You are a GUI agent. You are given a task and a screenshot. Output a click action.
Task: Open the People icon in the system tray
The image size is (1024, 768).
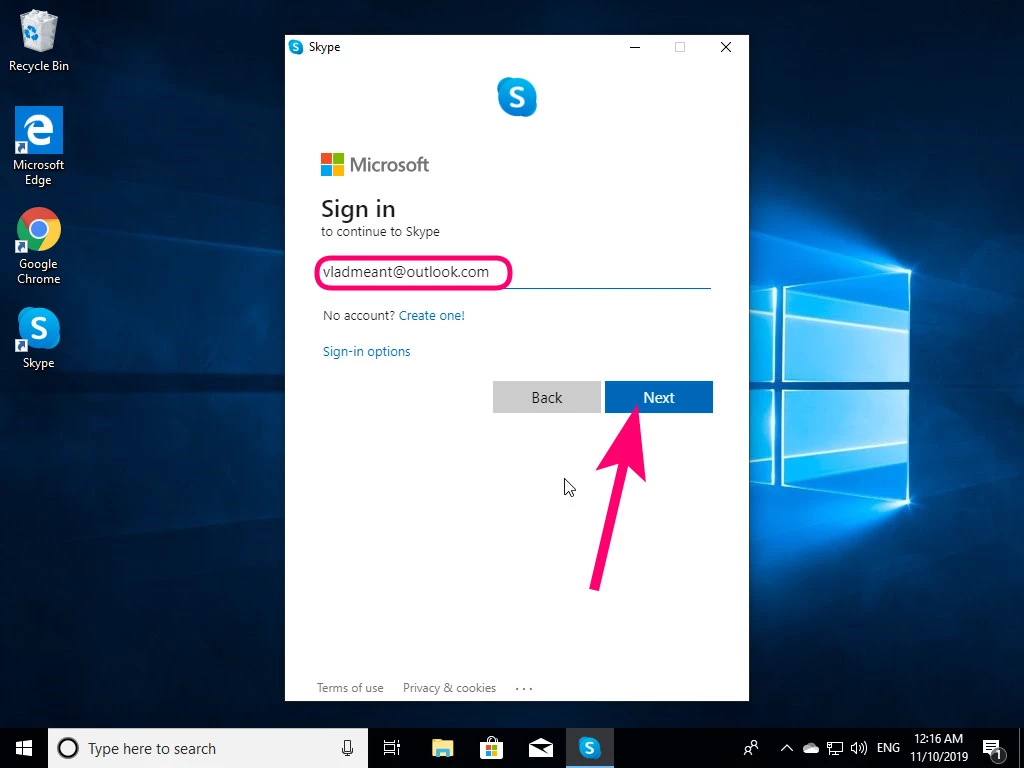pyautogui.click(x=751, y=748)
